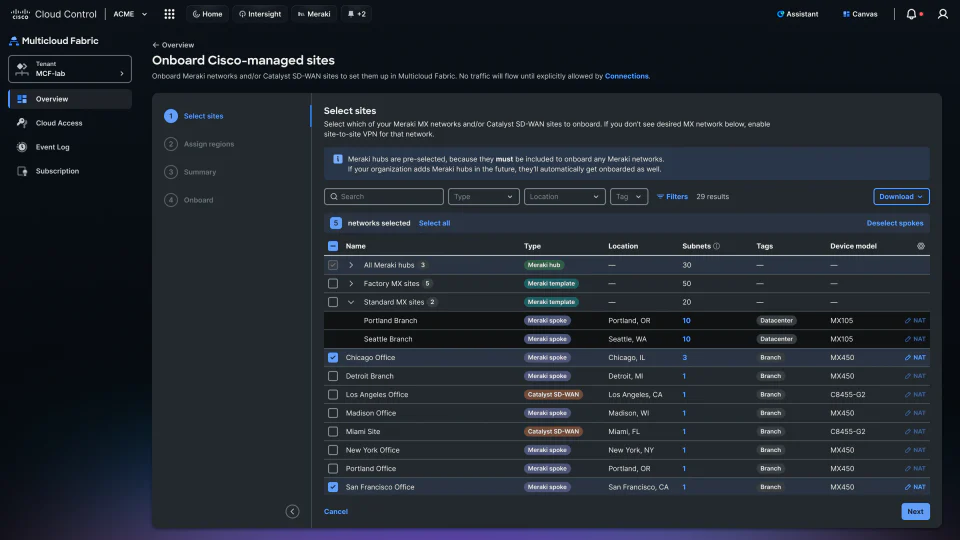This screenshot has height=540, width=960.
Task: Edit NAT for Madison Office
Action: [915, 413]
